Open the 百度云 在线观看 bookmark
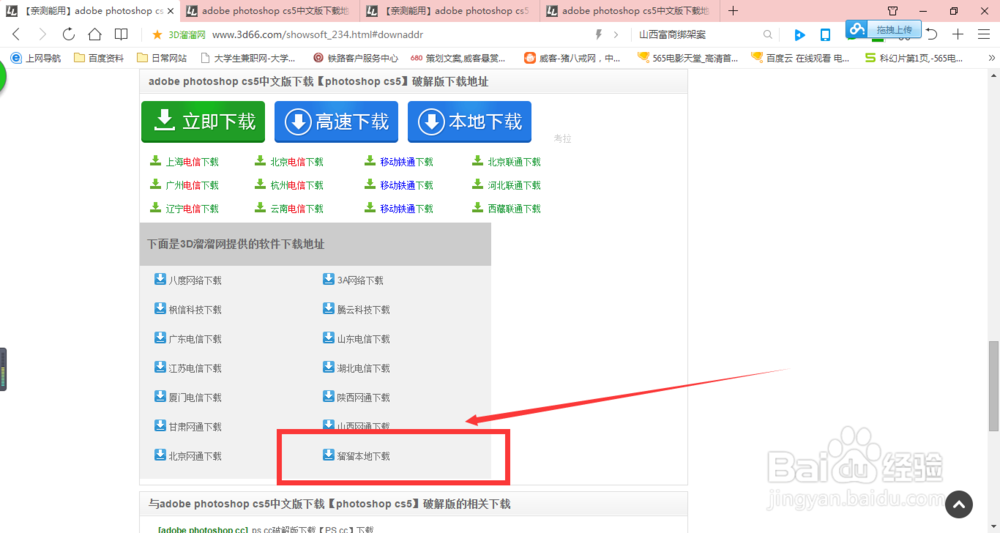This screenshot has width=1000, height=533. [800, 58]
